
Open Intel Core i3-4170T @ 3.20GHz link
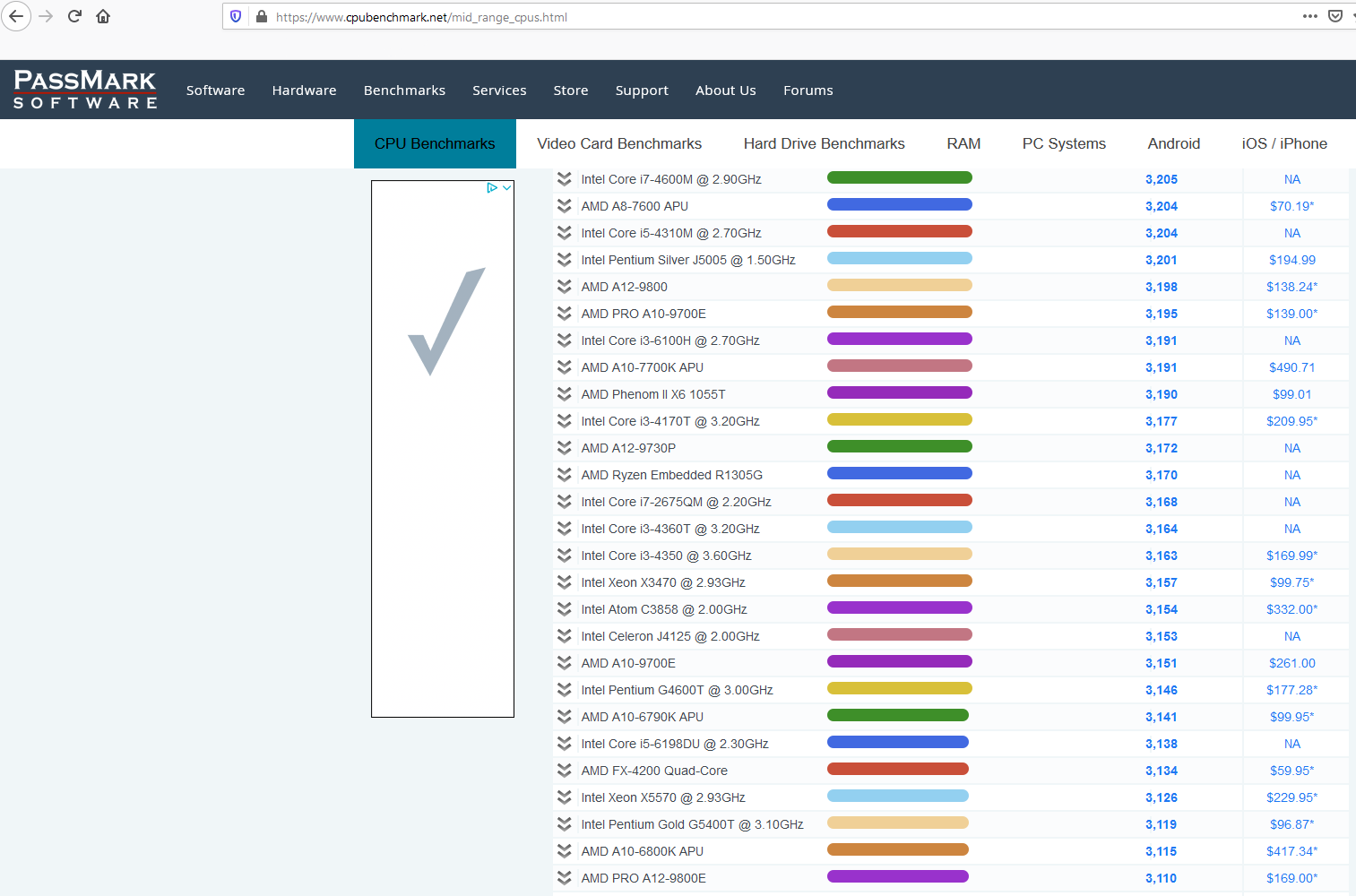tap(670, 421)
